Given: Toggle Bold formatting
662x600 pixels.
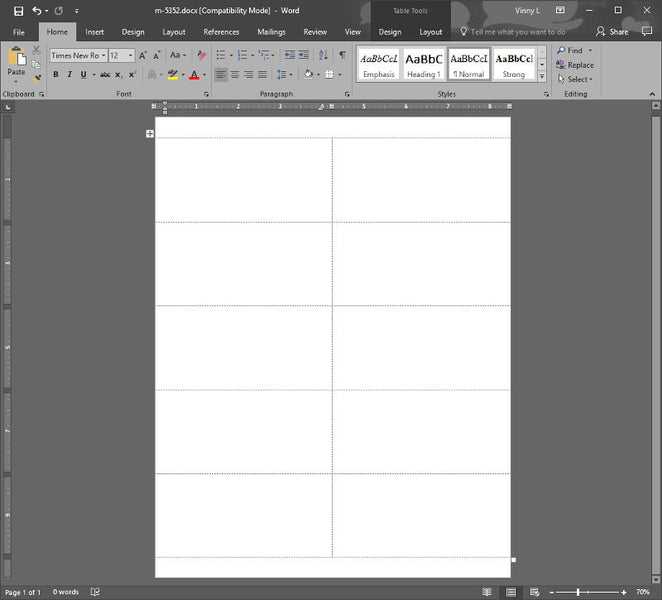Looking at the screenshot, I should (56, 75).
